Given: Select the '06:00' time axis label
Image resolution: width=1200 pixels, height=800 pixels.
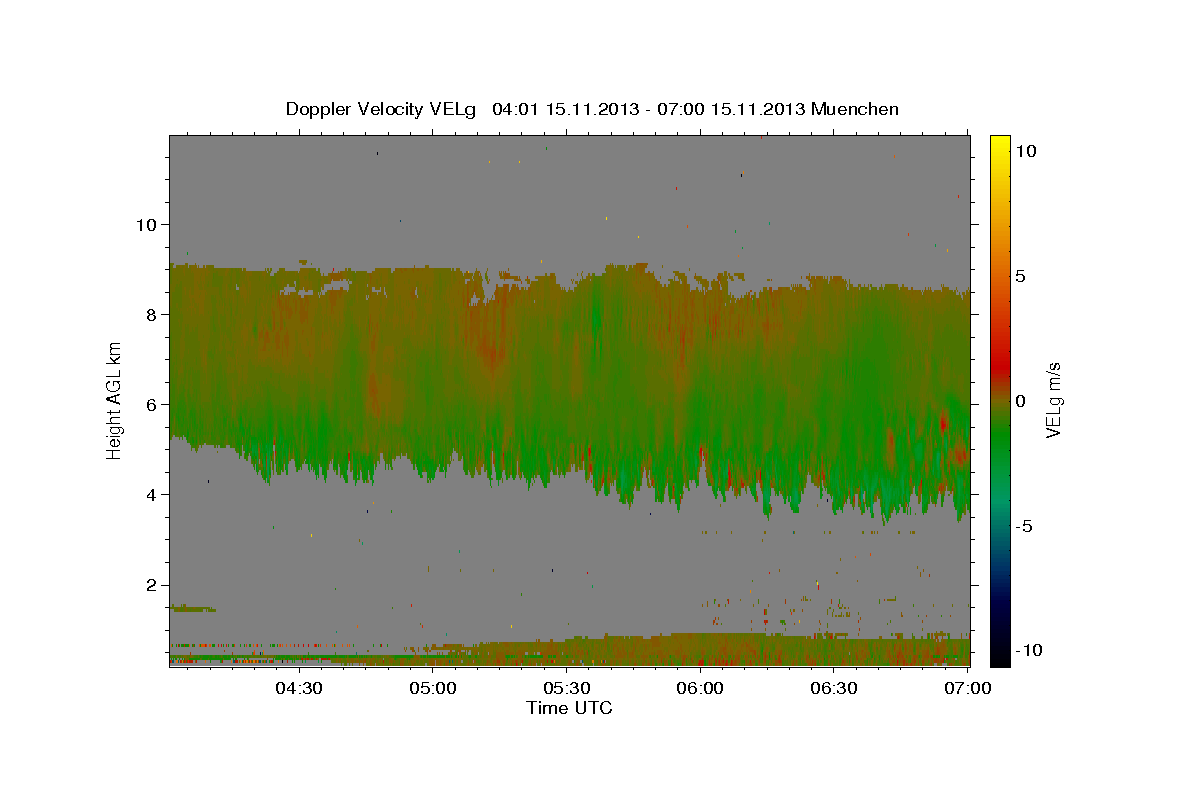Looking at the screenshot, I should coord(700,688).
